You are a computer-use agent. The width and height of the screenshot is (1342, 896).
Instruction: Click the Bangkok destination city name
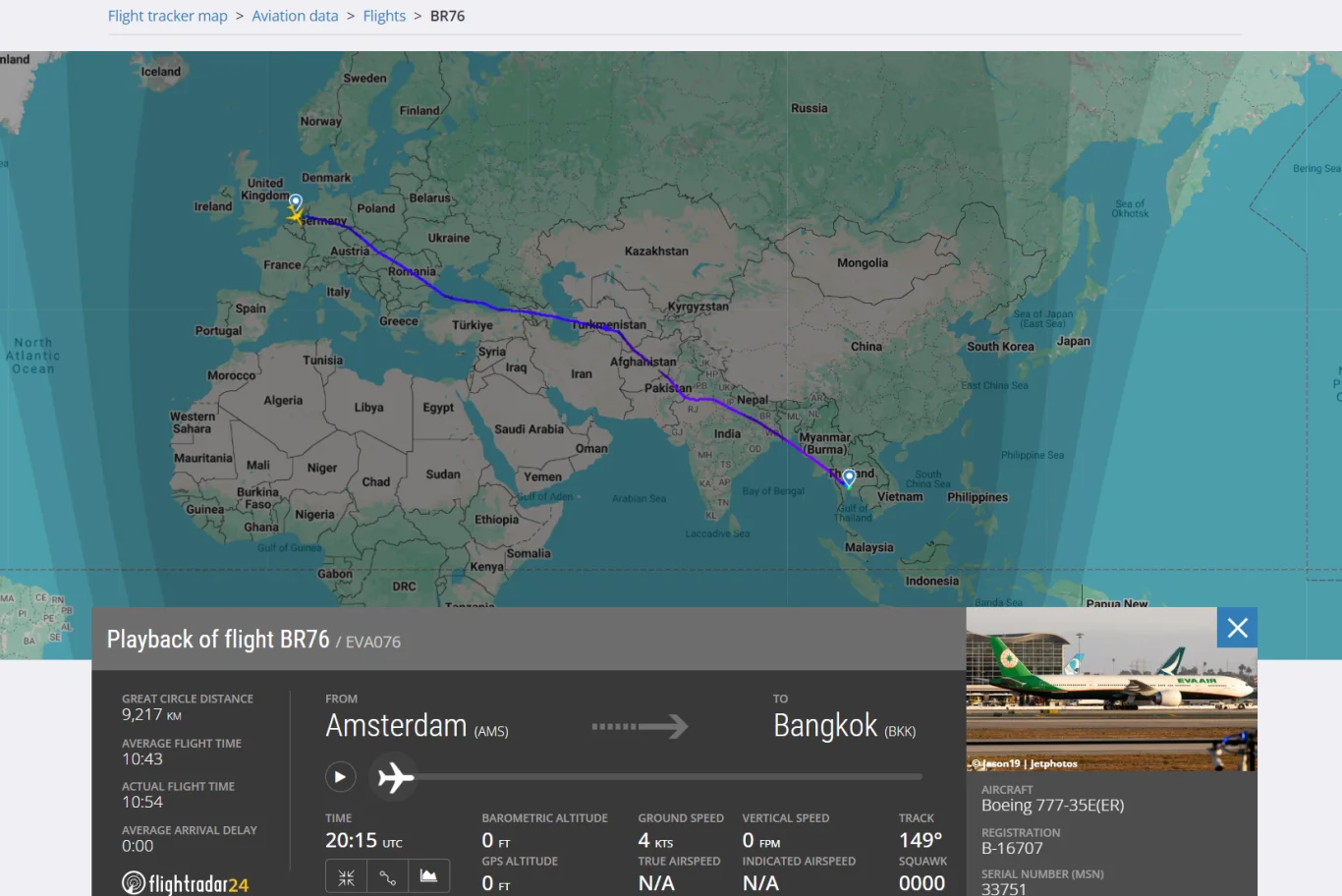coord(825,726)
